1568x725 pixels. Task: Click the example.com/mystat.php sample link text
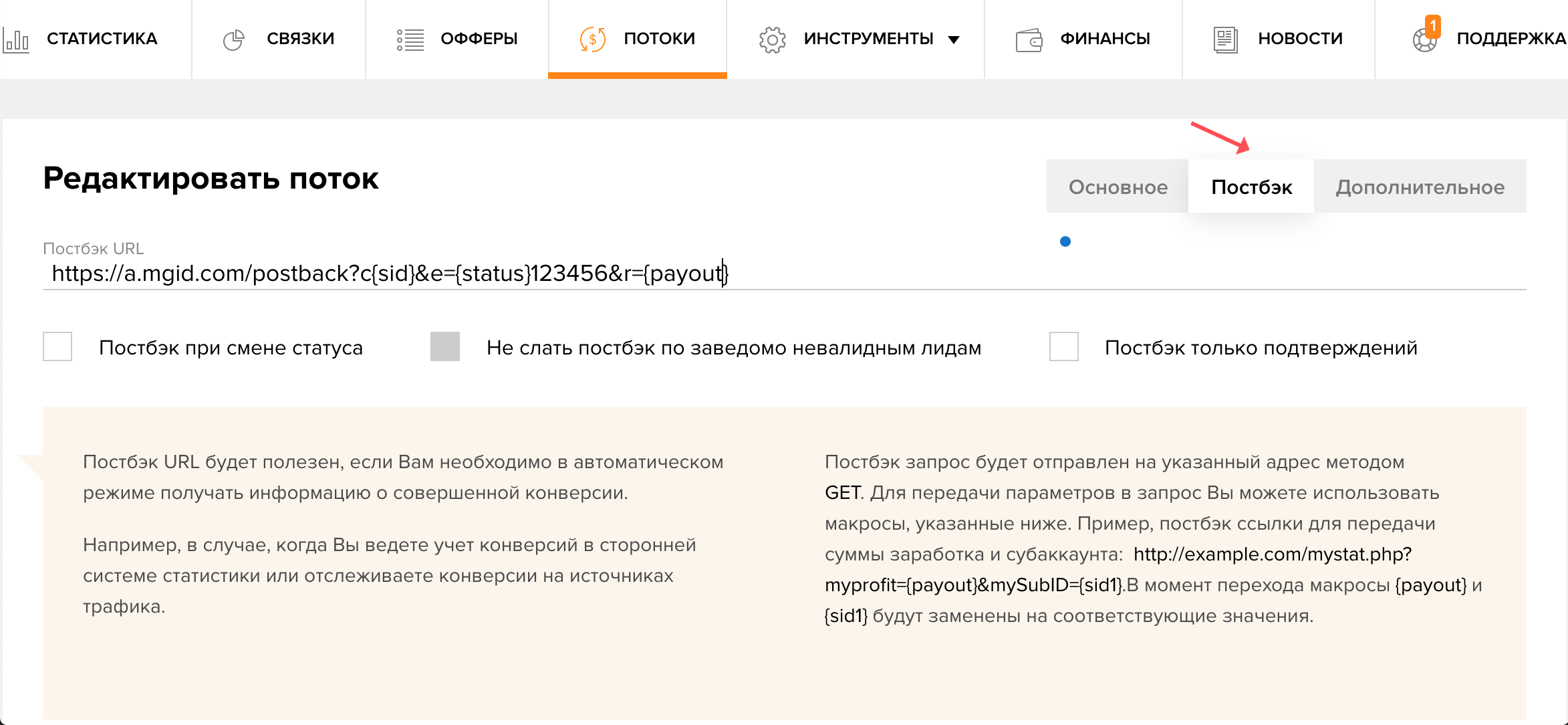click(1272, 554)
